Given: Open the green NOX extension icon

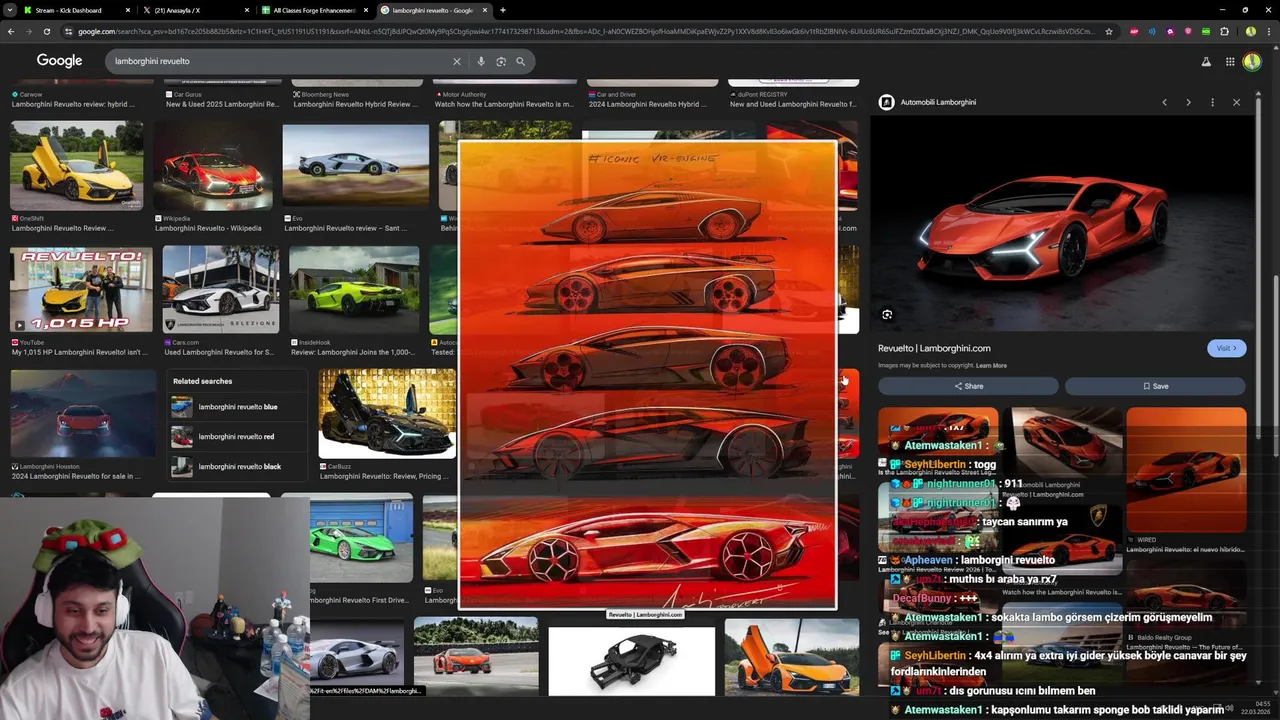Looking at the screenshot, I should point(1206,32).
